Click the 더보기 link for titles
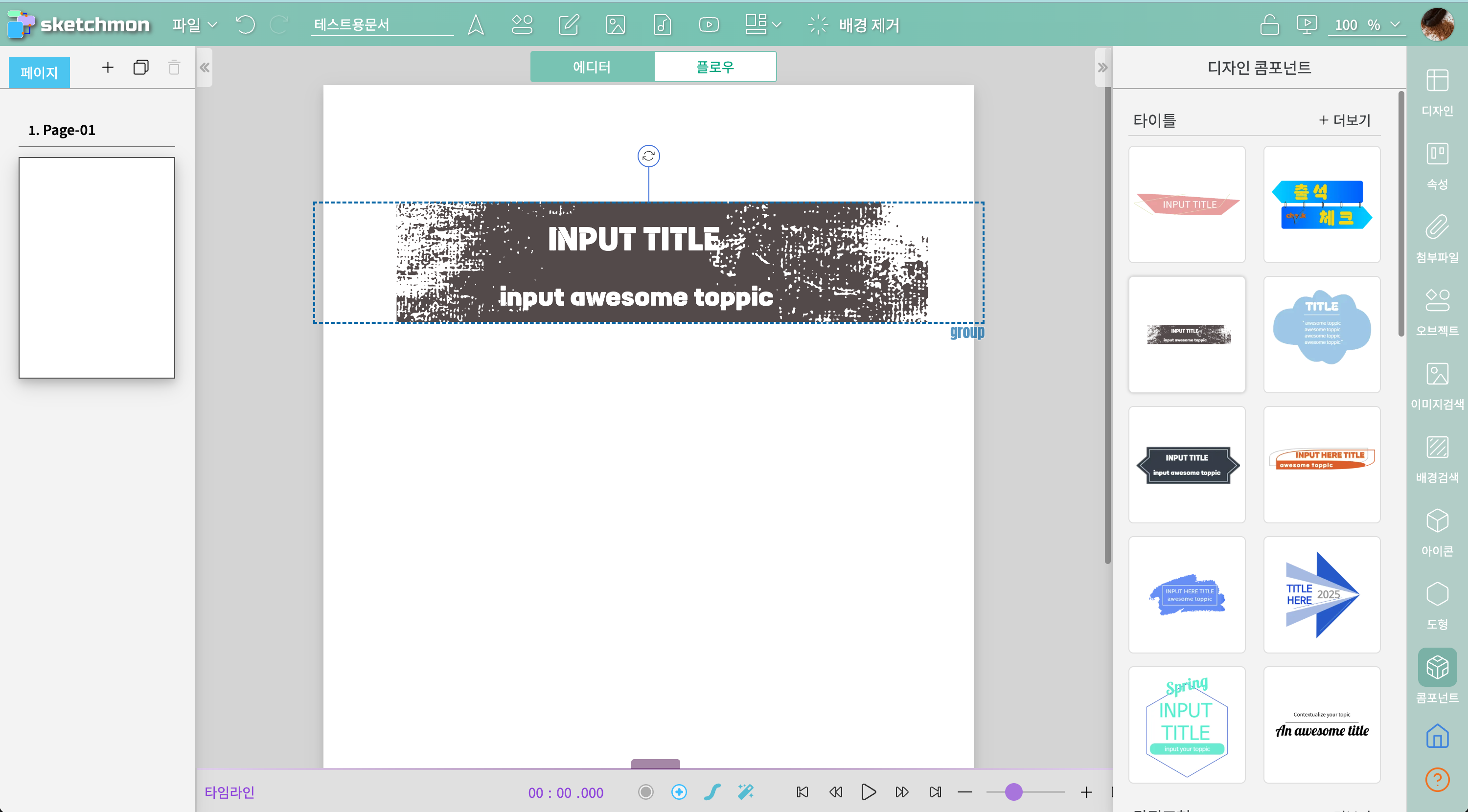1468x812 pixels. click(x=1344, y=120)
